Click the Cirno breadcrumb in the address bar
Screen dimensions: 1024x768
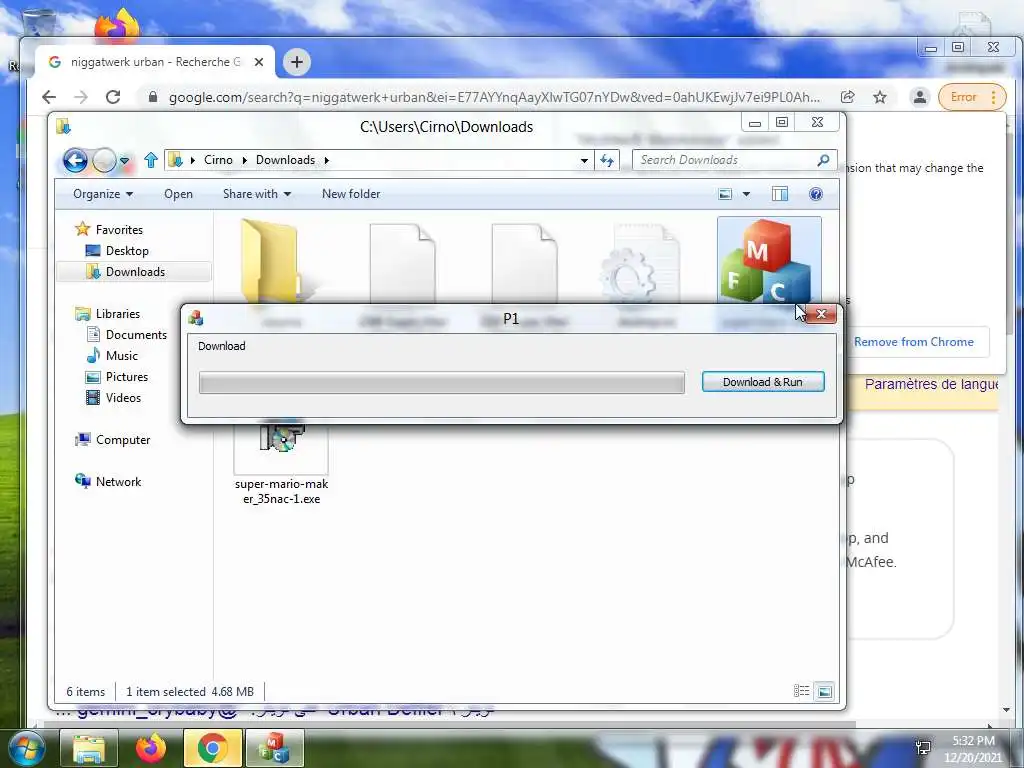coord(218,160)
